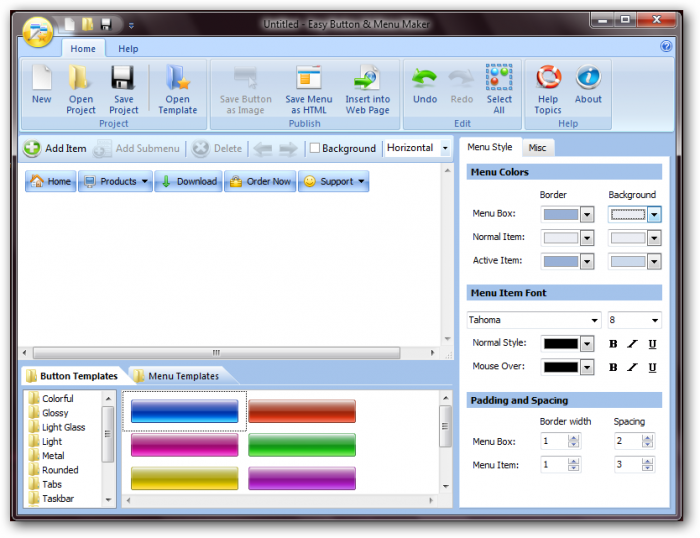This screenshot has width=700, height=538.
Task: Pick the green button template
Action: pos(302,445)
